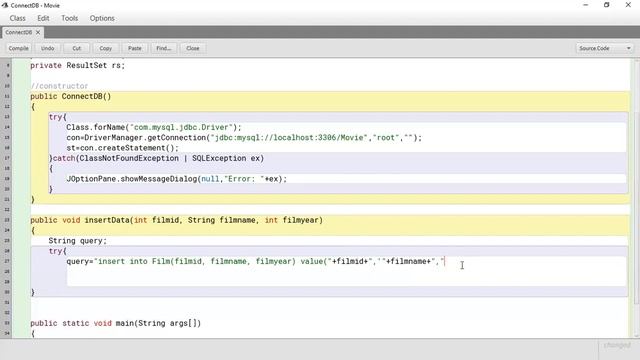
Task: Close the ConnectDB tab with X
Action: pos(38,32)
